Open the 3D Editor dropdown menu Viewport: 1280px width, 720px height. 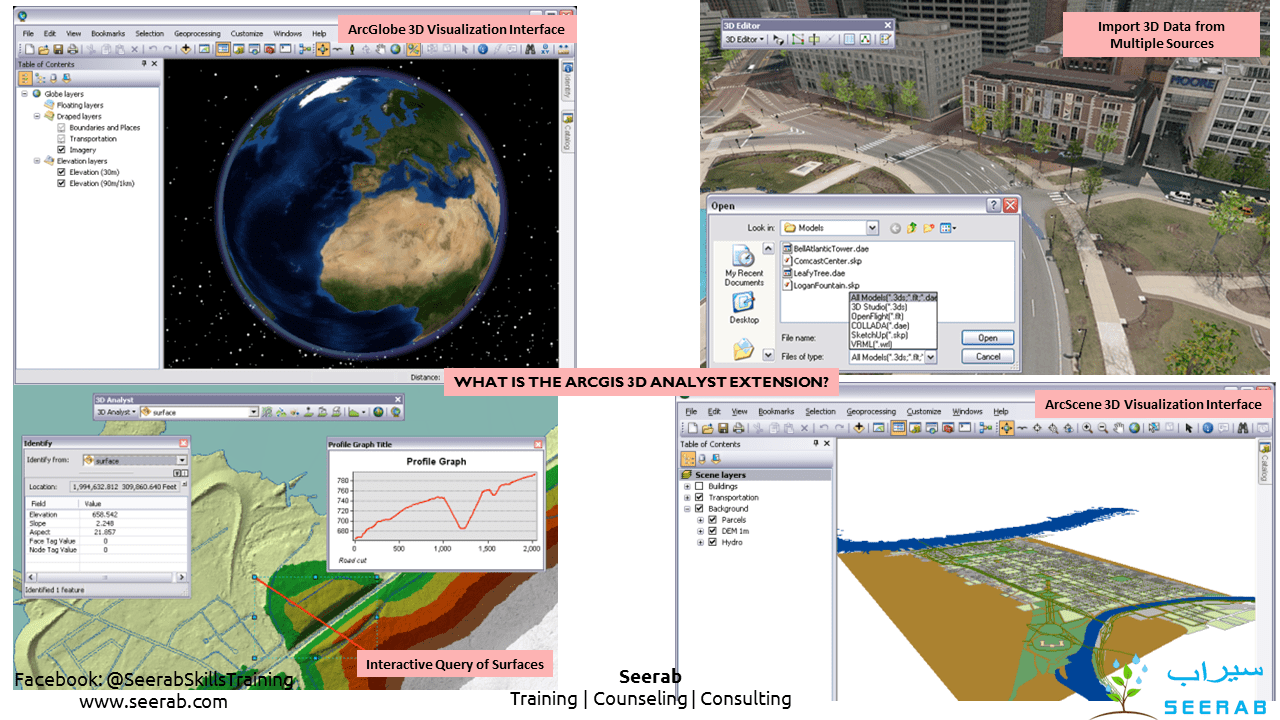745,39
